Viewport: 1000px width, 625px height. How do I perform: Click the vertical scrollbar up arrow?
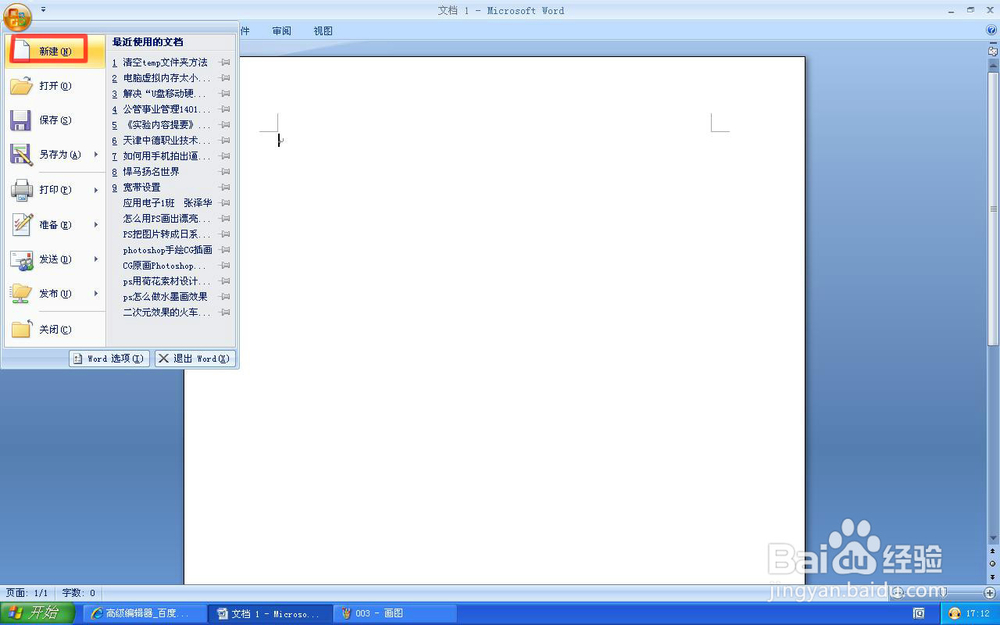point(993,64)
